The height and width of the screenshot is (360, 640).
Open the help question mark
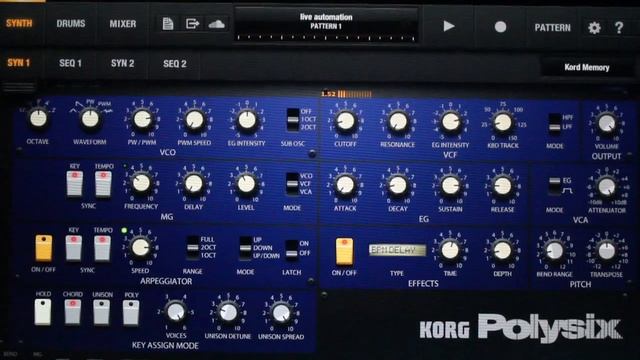[x=619, y=28]
